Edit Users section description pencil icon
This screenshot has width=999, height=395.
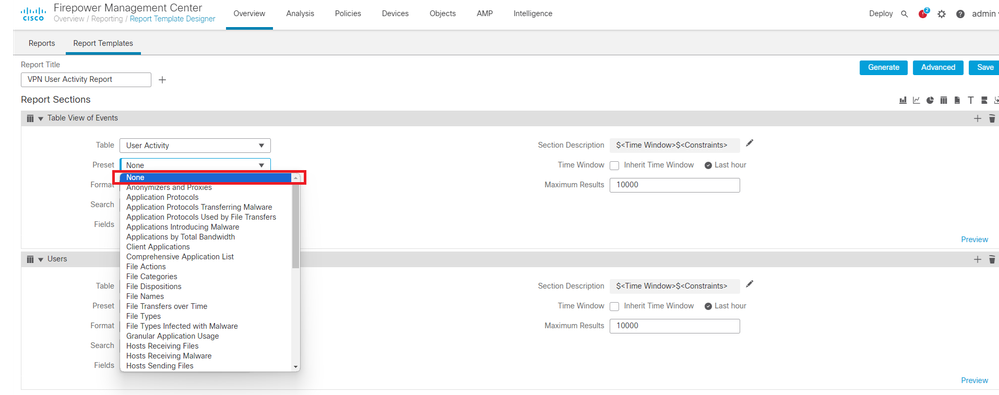(749, 284)
